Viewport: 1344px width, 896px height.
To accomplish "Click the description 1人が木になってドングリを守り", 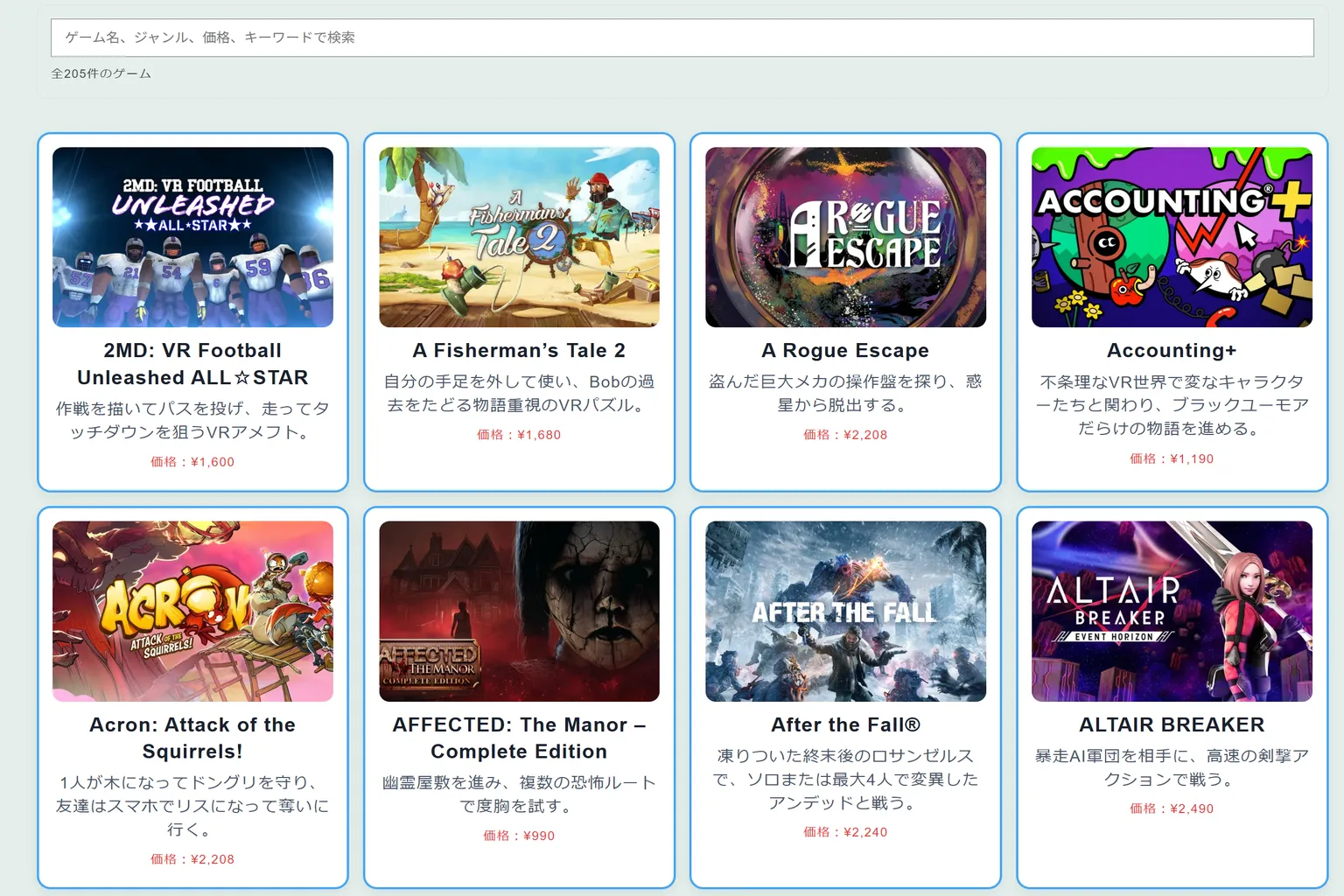I will [192, 806].
